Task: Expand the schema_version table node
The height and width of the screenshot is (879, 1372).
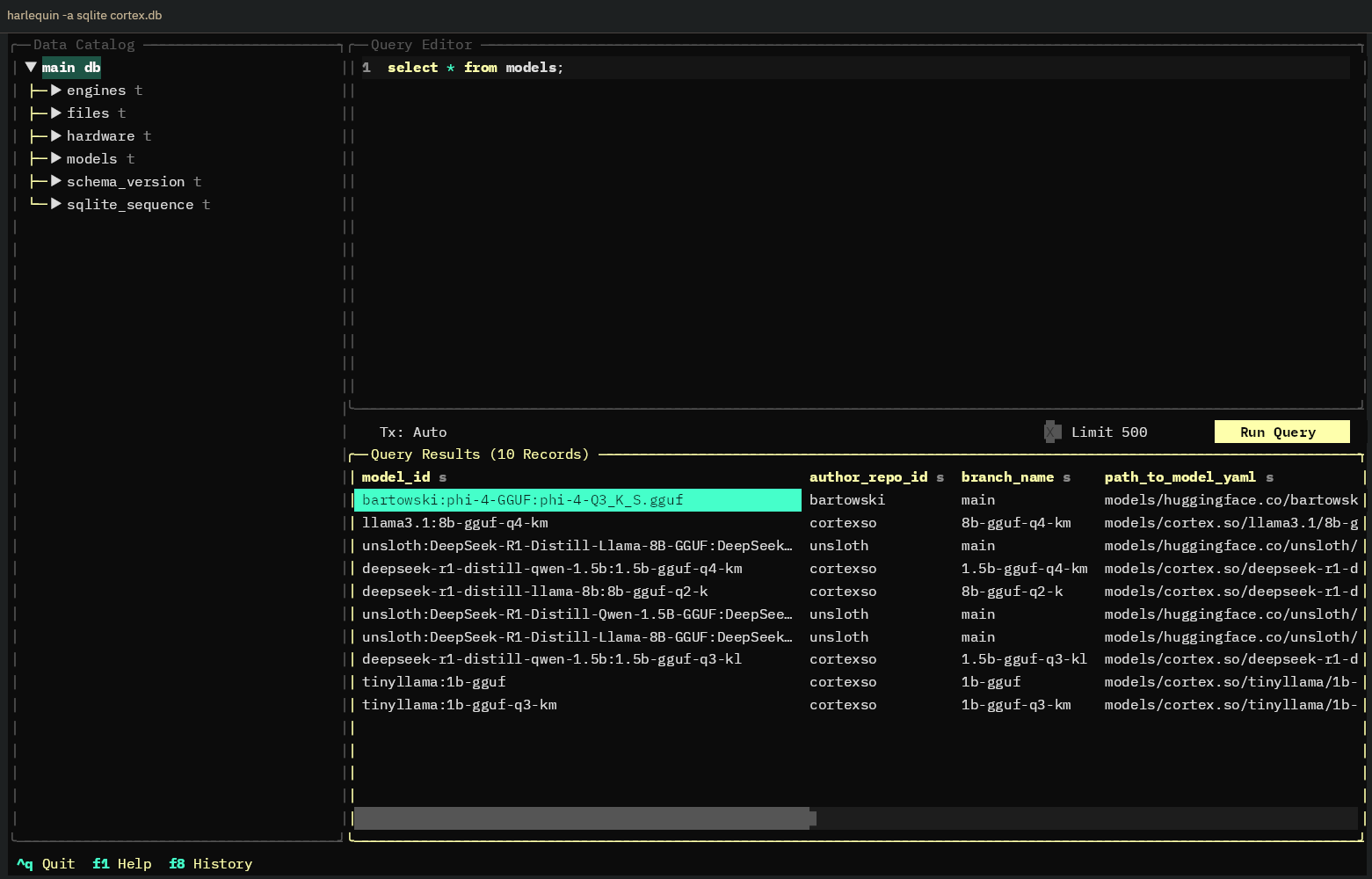Action: click(56, 182)
